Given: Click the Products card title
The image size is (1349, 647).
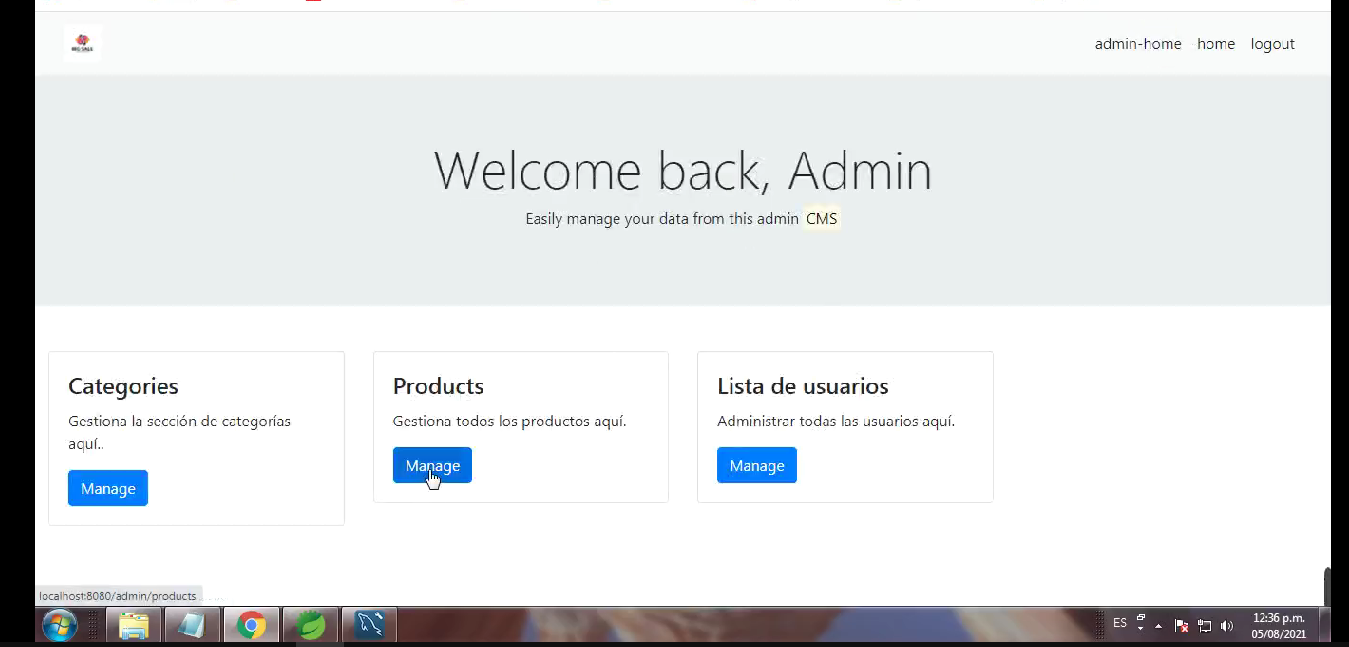Looking at the screenshot, I should 438,386.
